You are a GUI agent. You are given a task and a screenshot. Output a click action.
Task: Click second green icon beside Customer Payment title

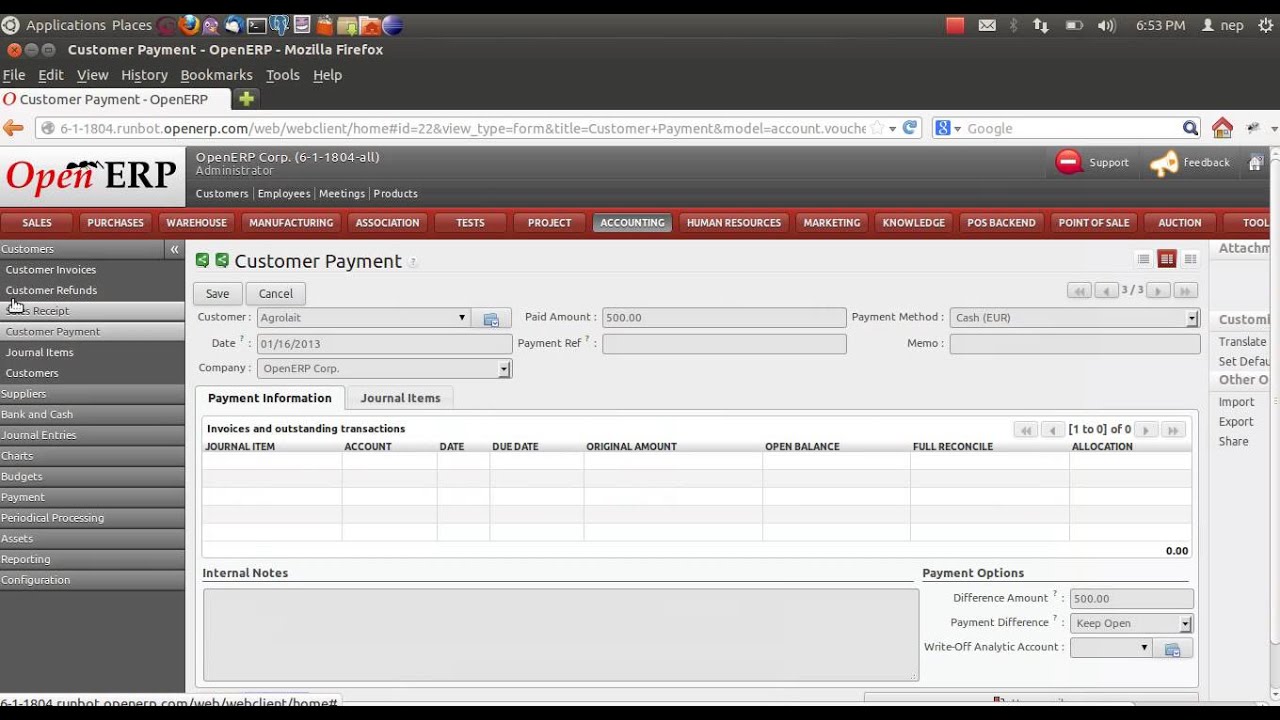point(222,260)
